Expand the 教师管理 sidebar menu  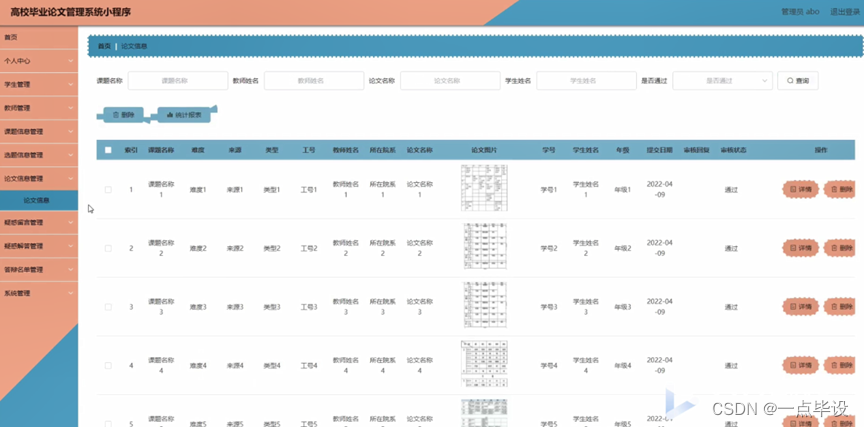coord(39,108)
